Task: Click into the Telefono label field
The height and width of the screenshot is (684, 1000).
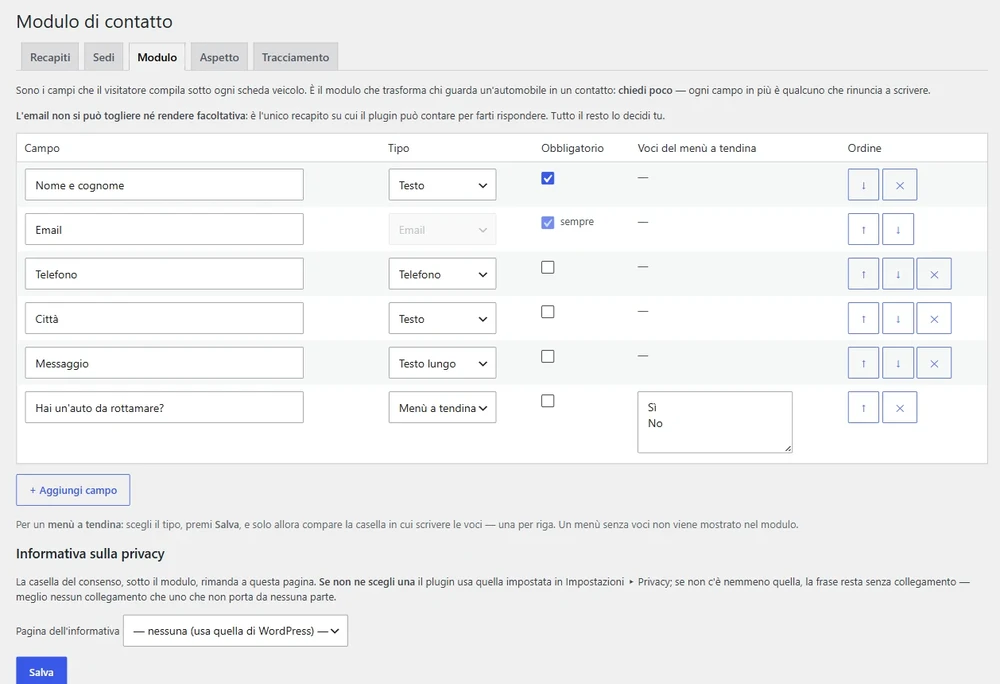Action: click(165, 274)
